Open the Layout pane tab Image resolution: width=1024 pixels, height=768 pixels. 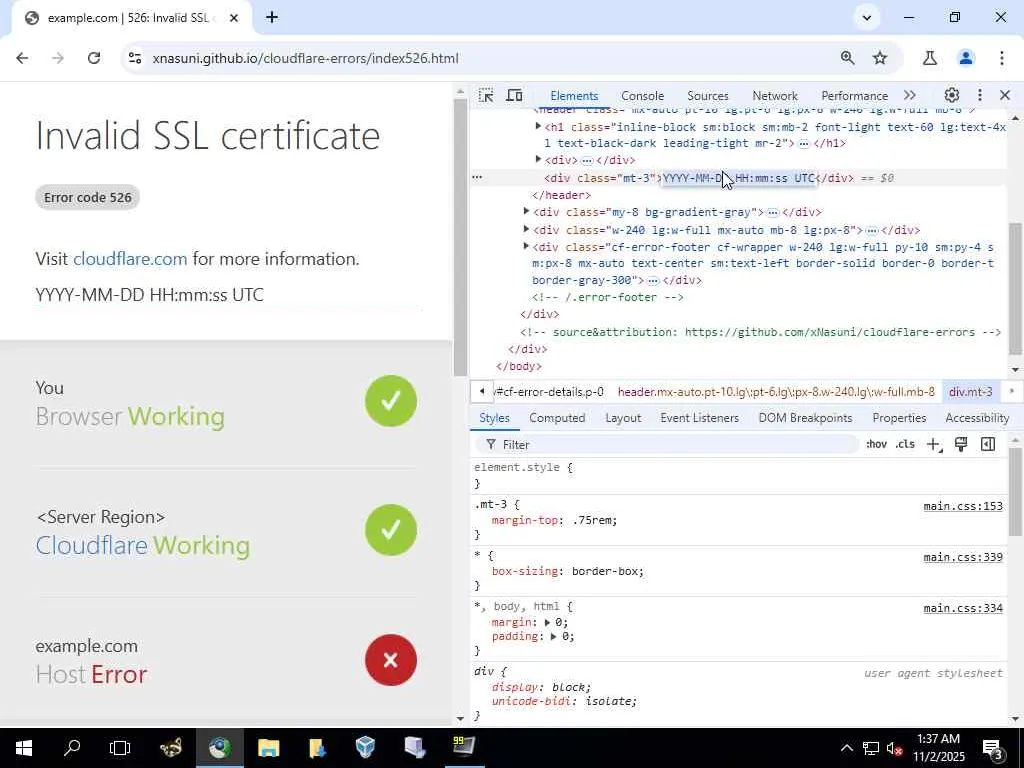(623, 418)
